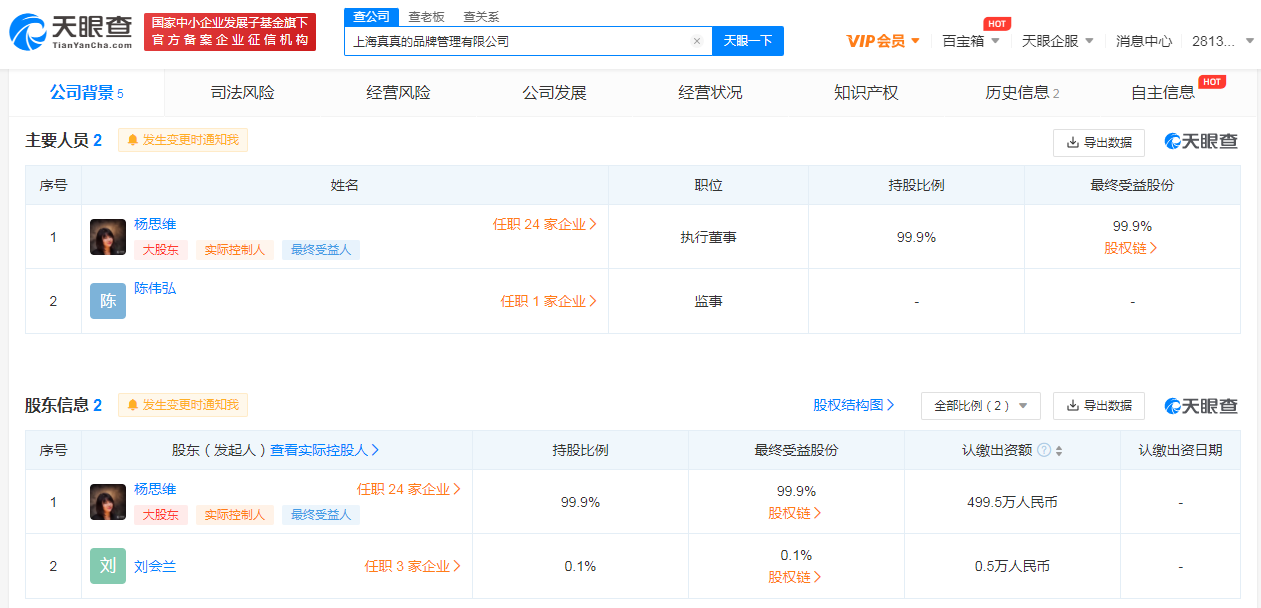Click the 刘 avatar badge
The image size is (1261, 608).
tap(108, 566)
